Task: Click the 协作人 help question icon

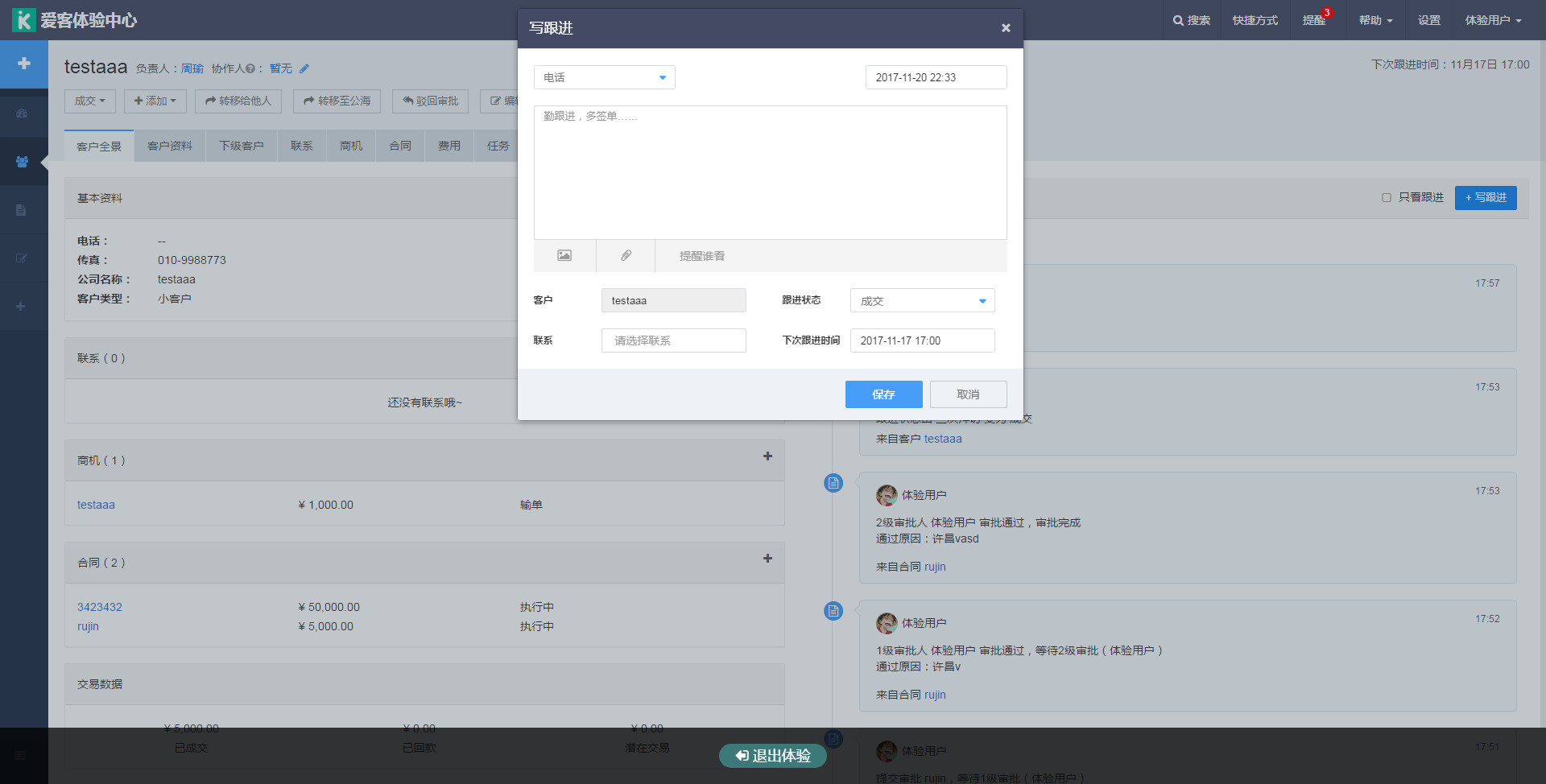Action: click(250, 68)
